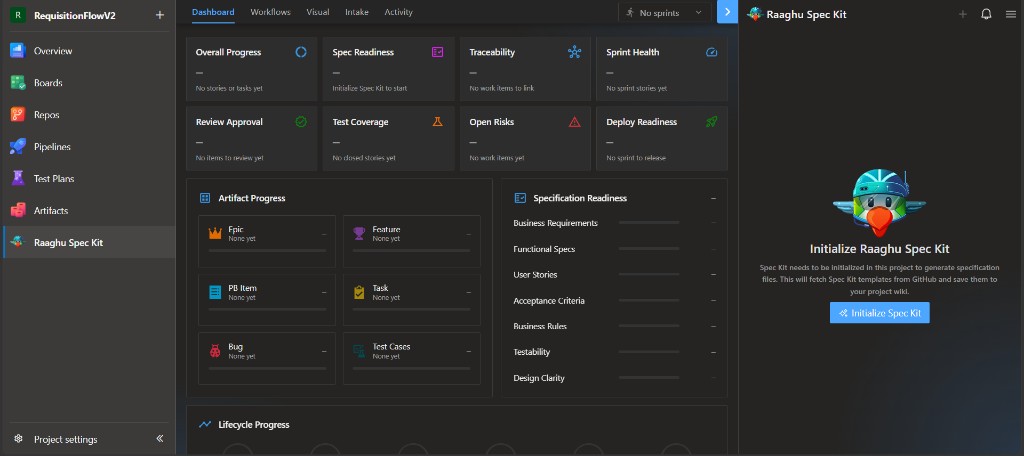1024x456 pixels.
Task: Switch to the Workflows tab
Action: (270, 12)
